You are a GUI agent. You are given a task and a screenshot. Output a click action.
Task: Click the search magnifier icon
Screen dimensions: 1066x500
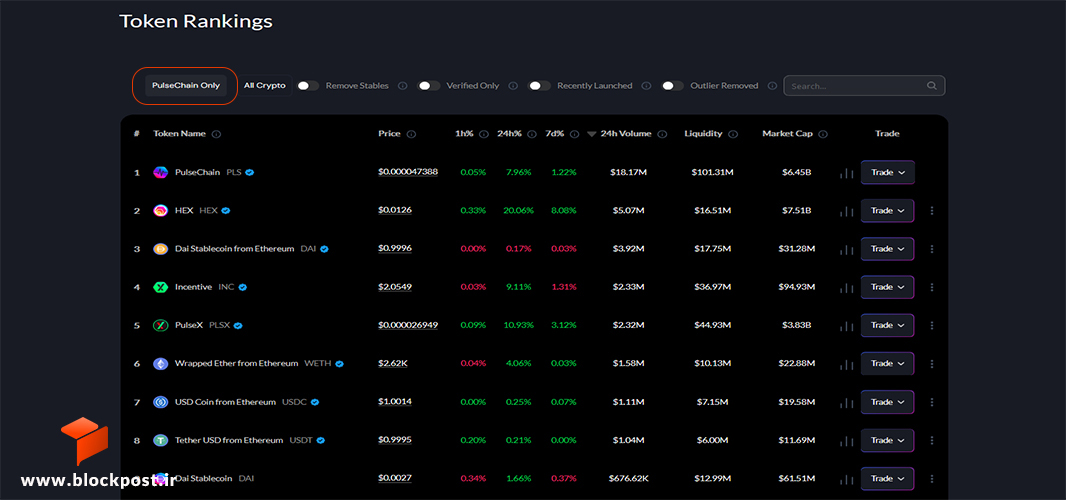tap(931, 86)
